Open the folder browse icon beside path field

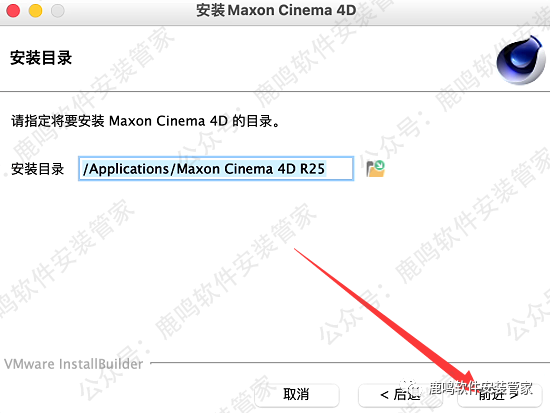(x=375, y=169)
